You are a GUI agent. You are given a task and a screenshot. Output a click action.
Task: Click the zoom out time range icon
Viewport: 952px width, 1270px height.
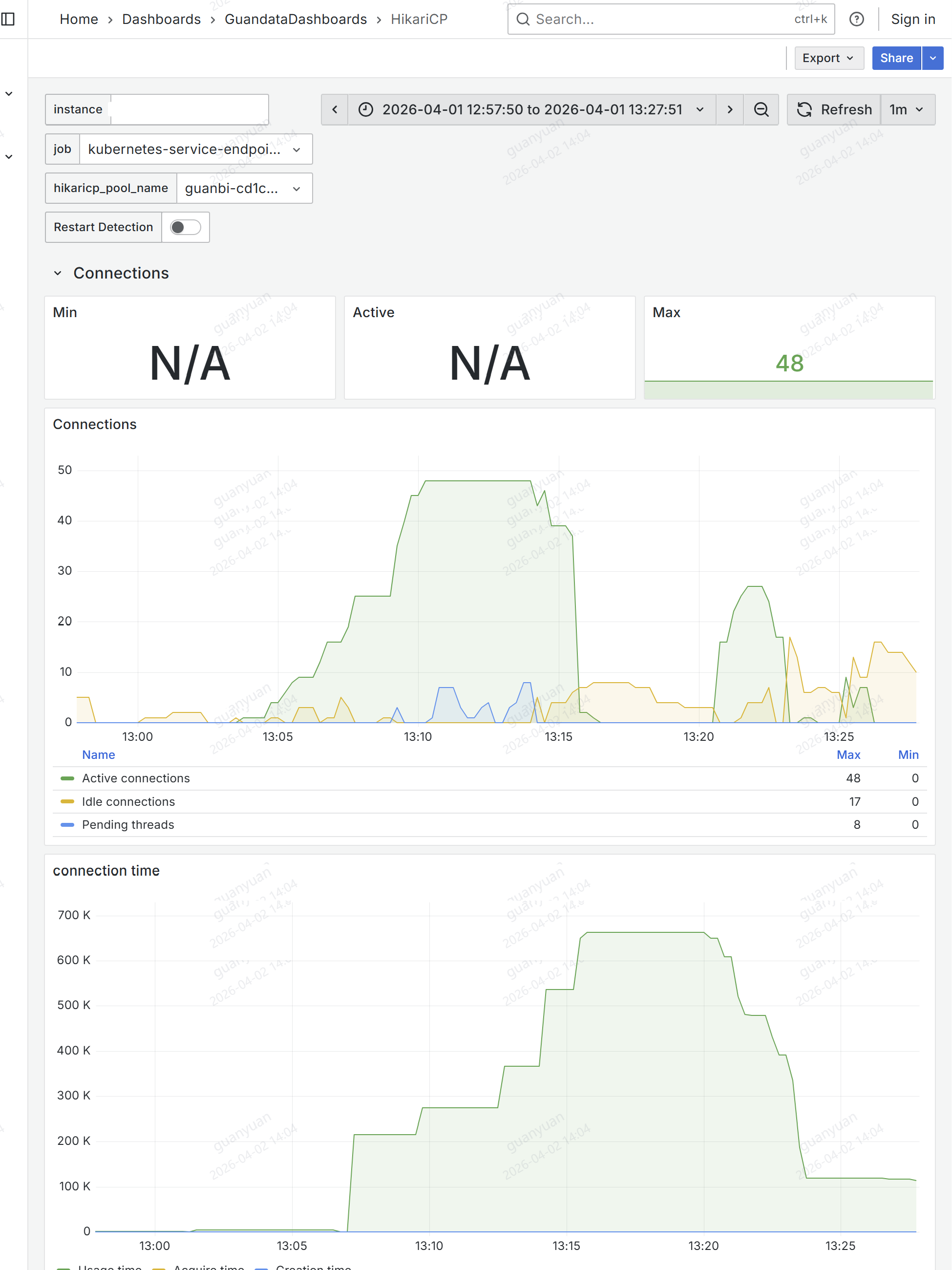pos(761,109)
